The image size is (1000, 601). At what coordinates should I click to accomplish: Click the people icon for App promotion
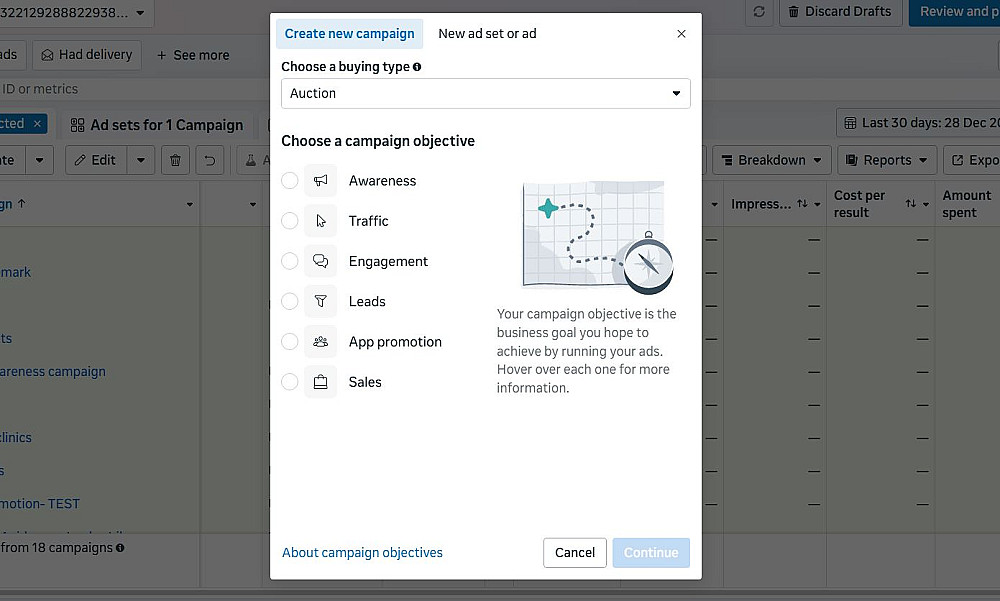click(x=321, y=342)
